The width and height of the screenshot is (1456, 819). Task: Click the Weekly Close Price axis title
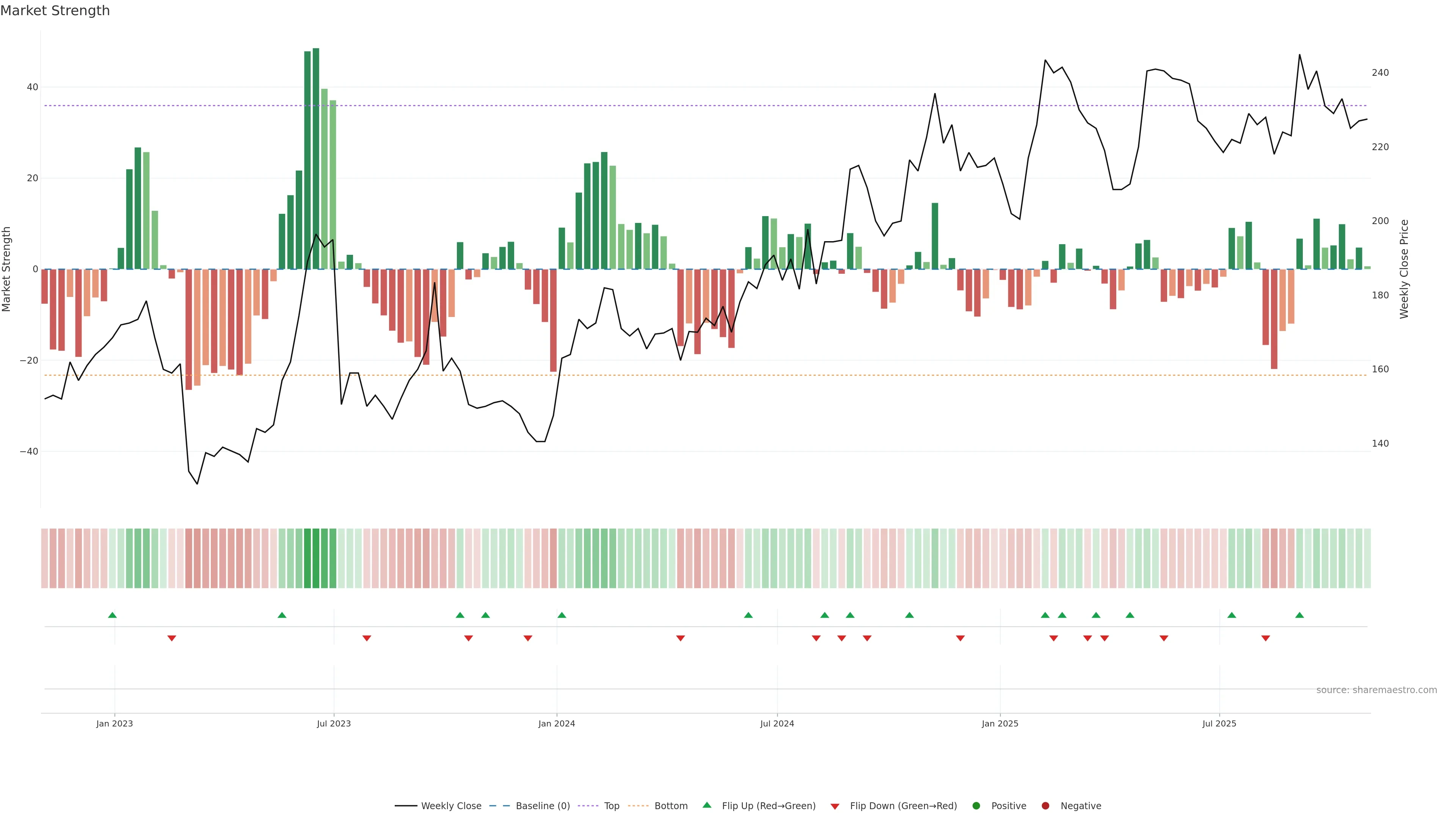[1404, 269]
